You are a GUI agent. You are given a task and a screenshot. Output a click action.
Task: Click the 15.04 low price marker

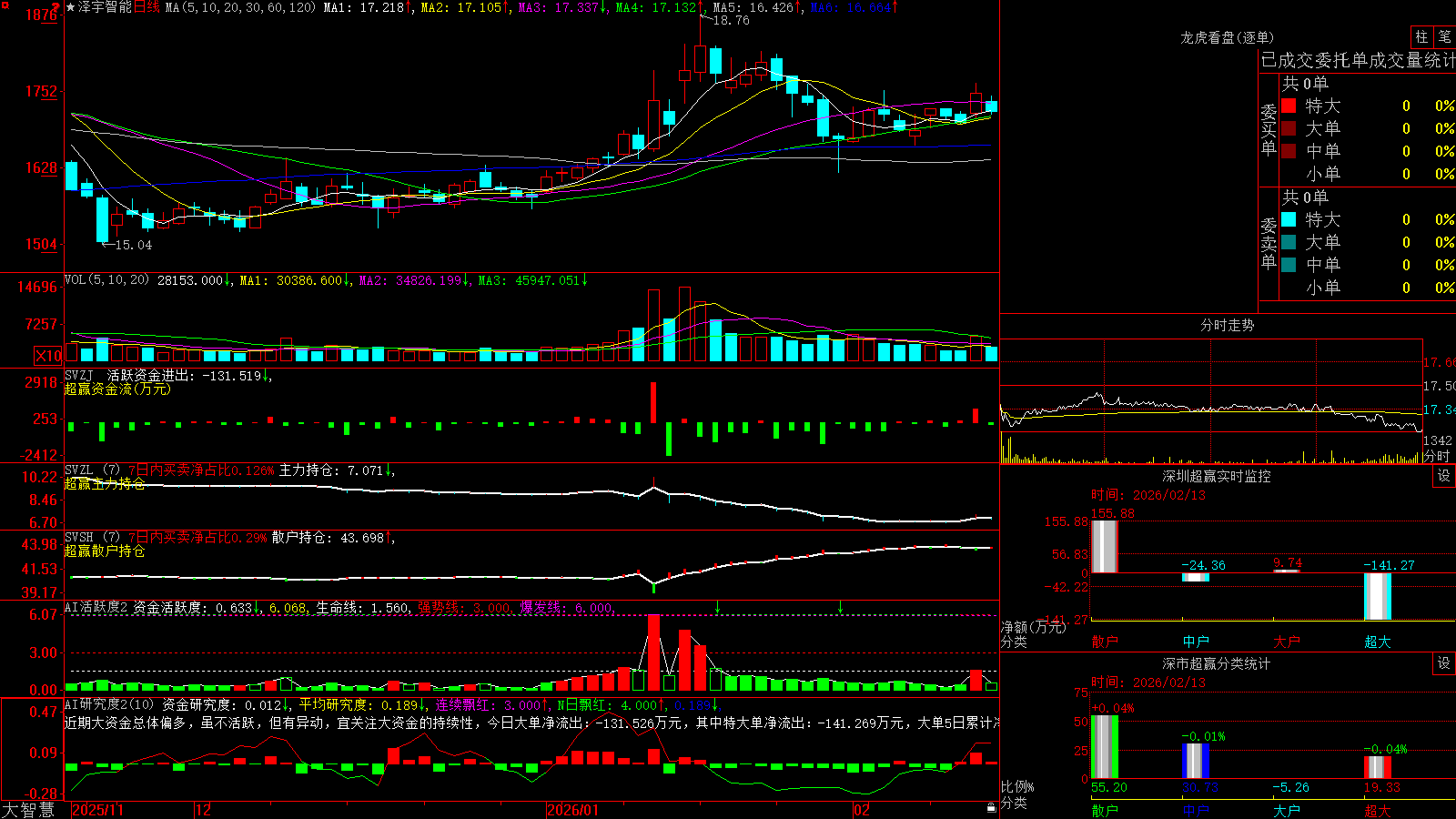pyautogui.click(x=133, y=245)
